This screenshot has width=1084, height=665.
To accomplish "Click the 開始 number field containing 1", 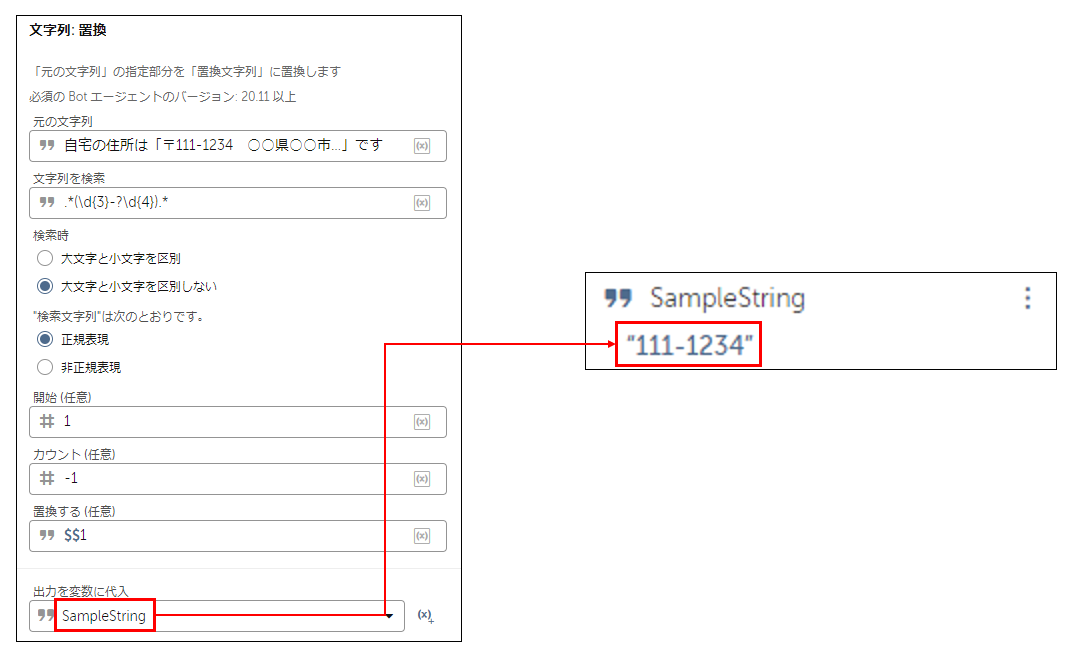I will 238,422.
